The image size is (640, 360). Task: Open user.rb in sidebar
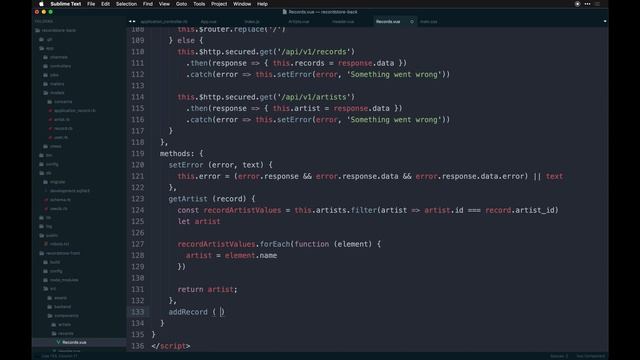58,138
